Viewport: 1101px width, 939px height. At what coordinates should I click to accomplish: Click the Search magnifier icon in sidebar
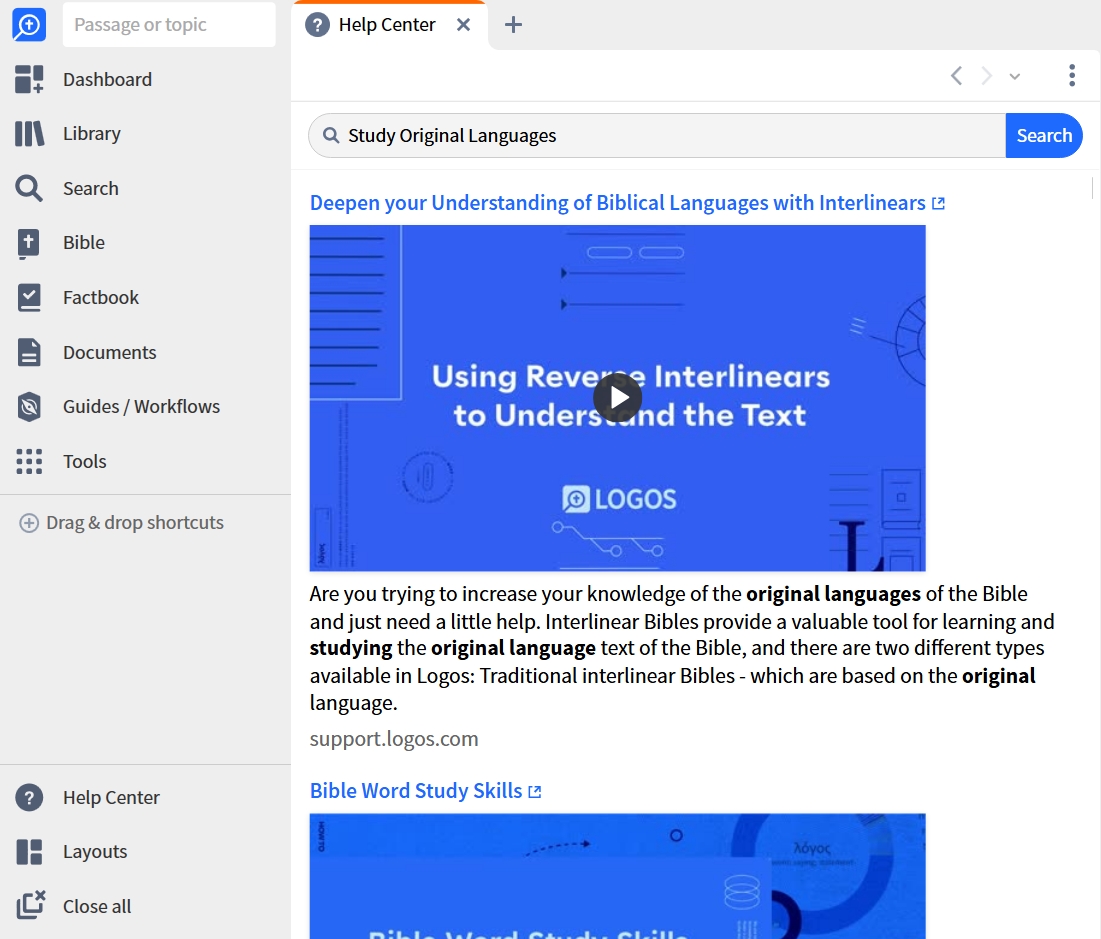pos(29,188)
